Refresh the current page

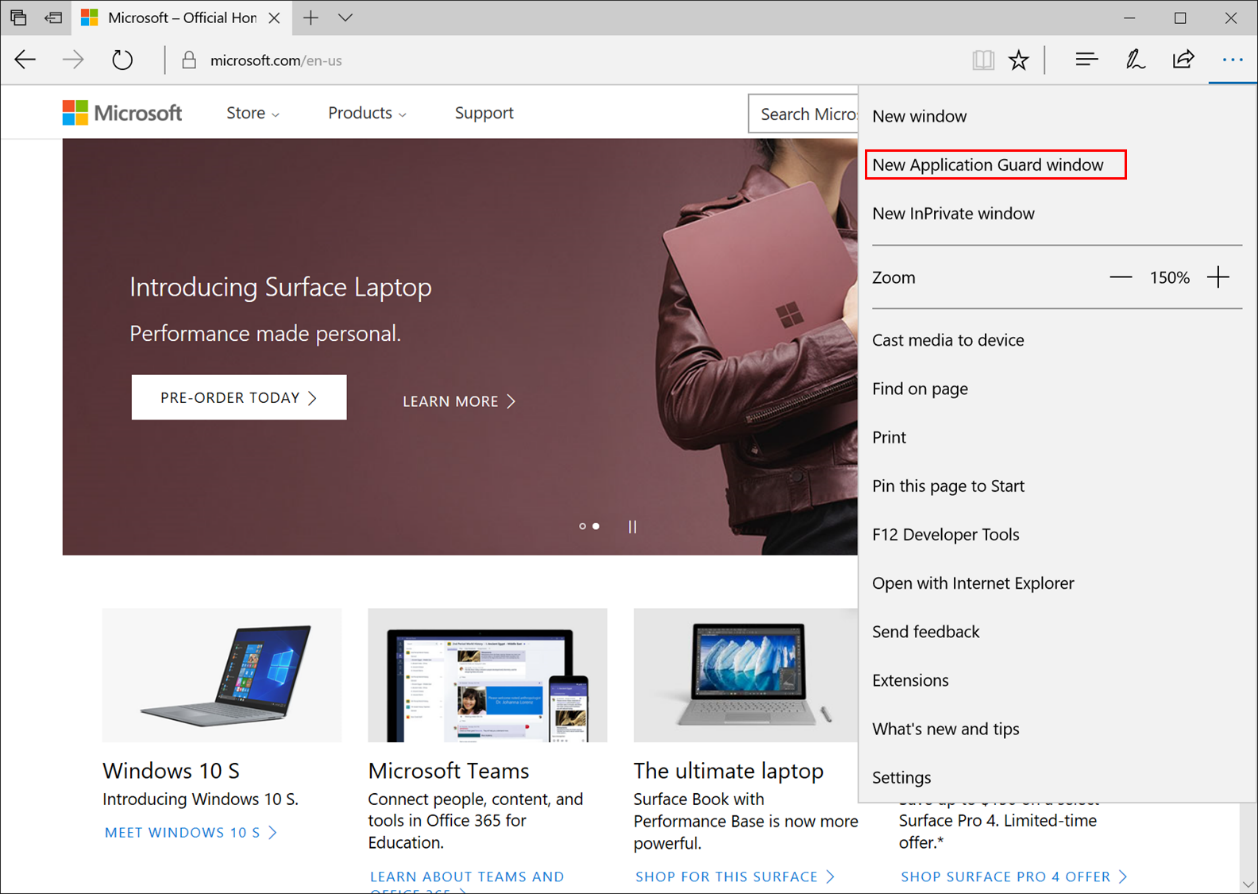[x=122, y=59]
